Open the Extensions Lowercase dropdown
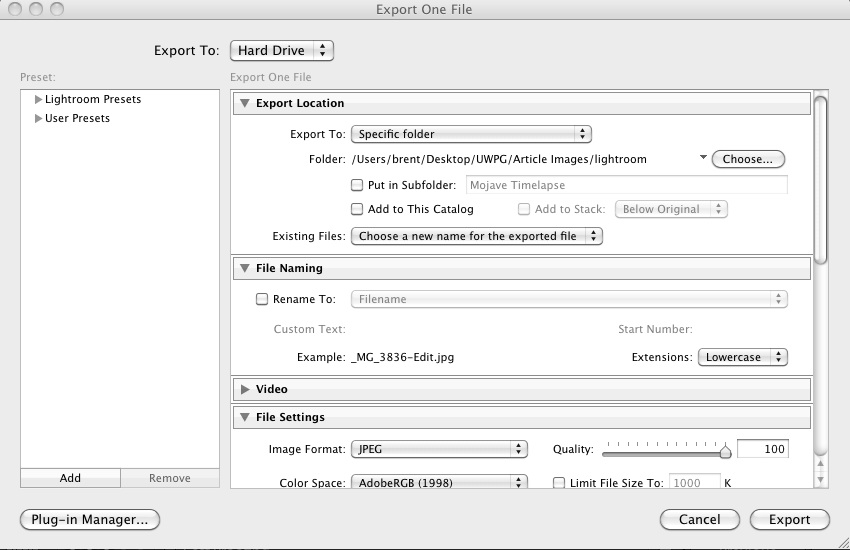This screenshot has width=850, height=550. 742,357
